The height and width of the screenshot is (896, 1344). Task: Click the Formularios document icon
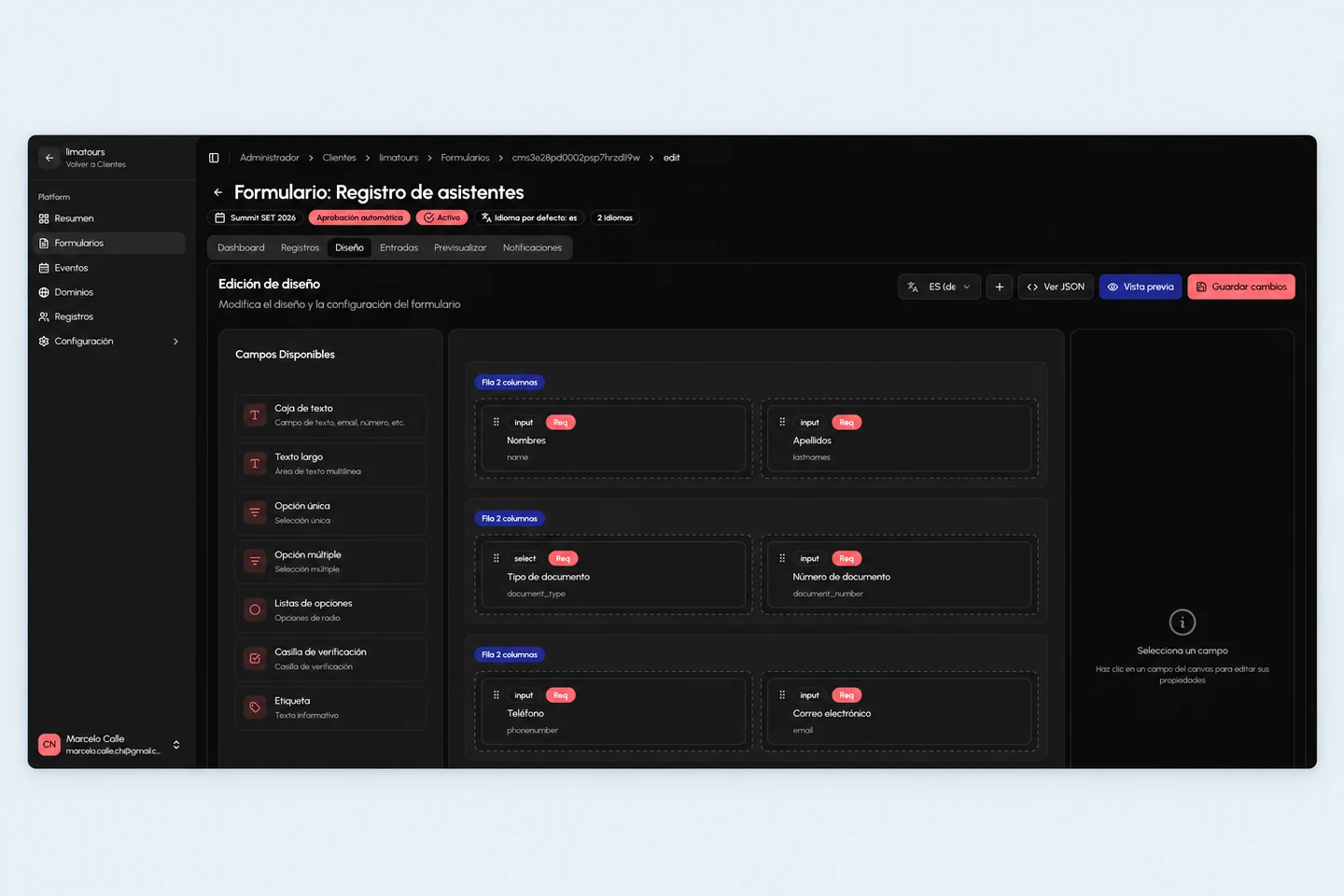pos(44,244)
